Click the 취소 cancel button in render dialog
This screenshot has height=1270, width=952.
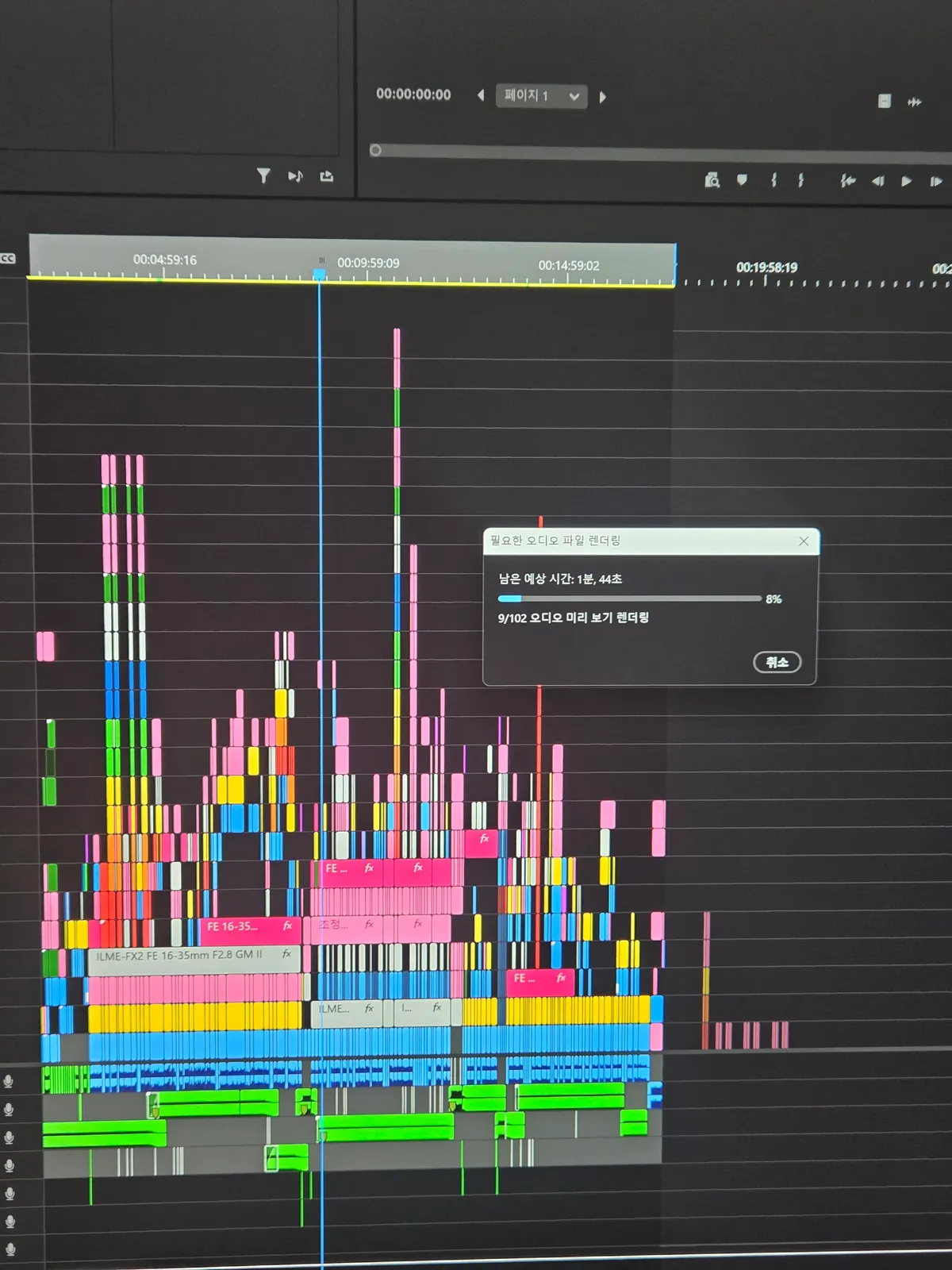pos(777,662)
